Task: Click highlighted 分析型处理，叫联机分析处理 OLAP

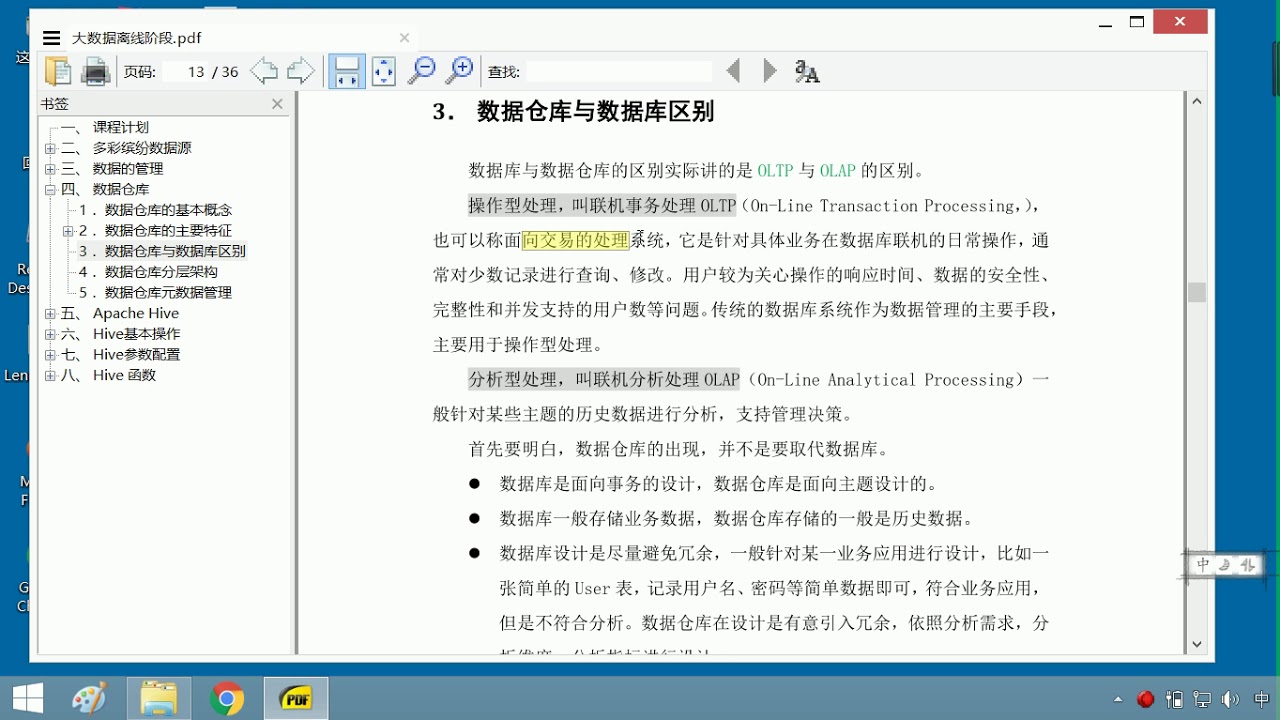Action: (604, 380)
